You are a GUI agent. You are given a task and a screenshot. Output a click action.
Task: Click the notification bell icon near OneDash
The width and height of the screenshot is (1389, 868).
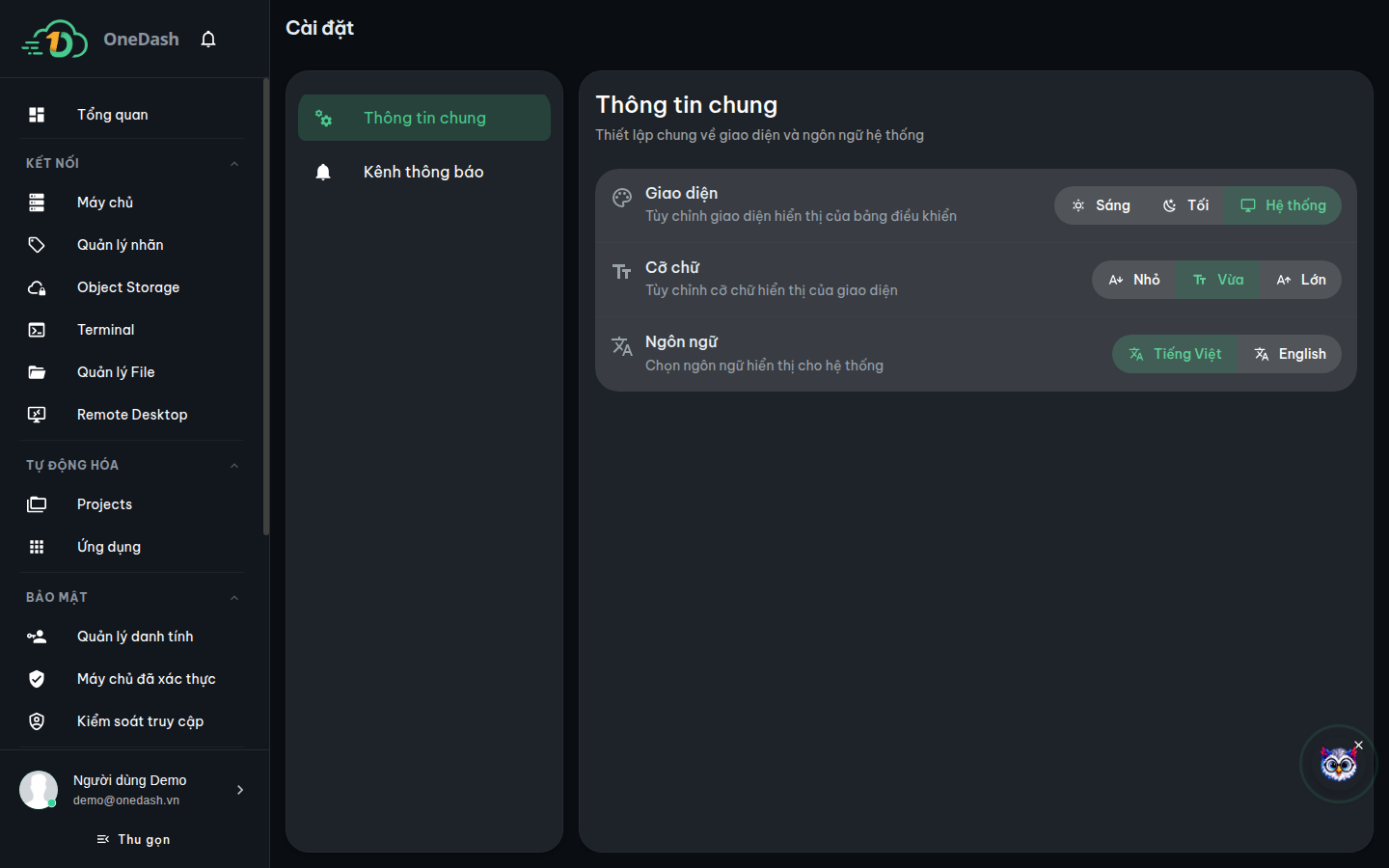208,40
